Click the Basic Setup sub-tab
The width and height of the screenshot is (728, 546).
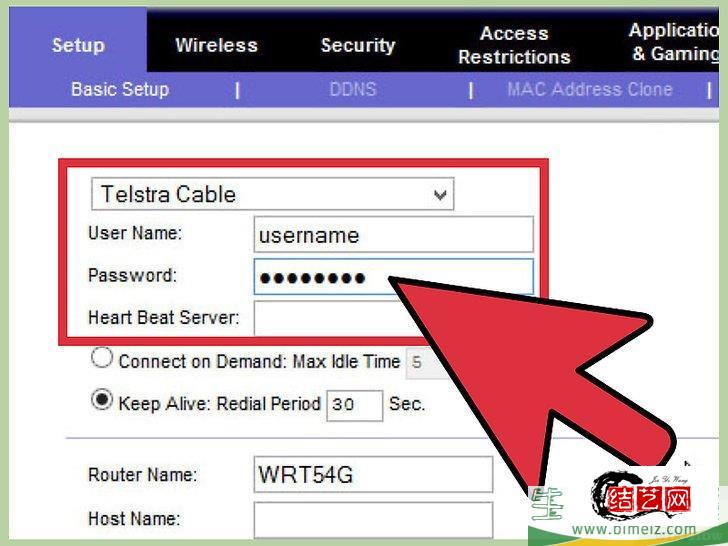tap(120, 89)
